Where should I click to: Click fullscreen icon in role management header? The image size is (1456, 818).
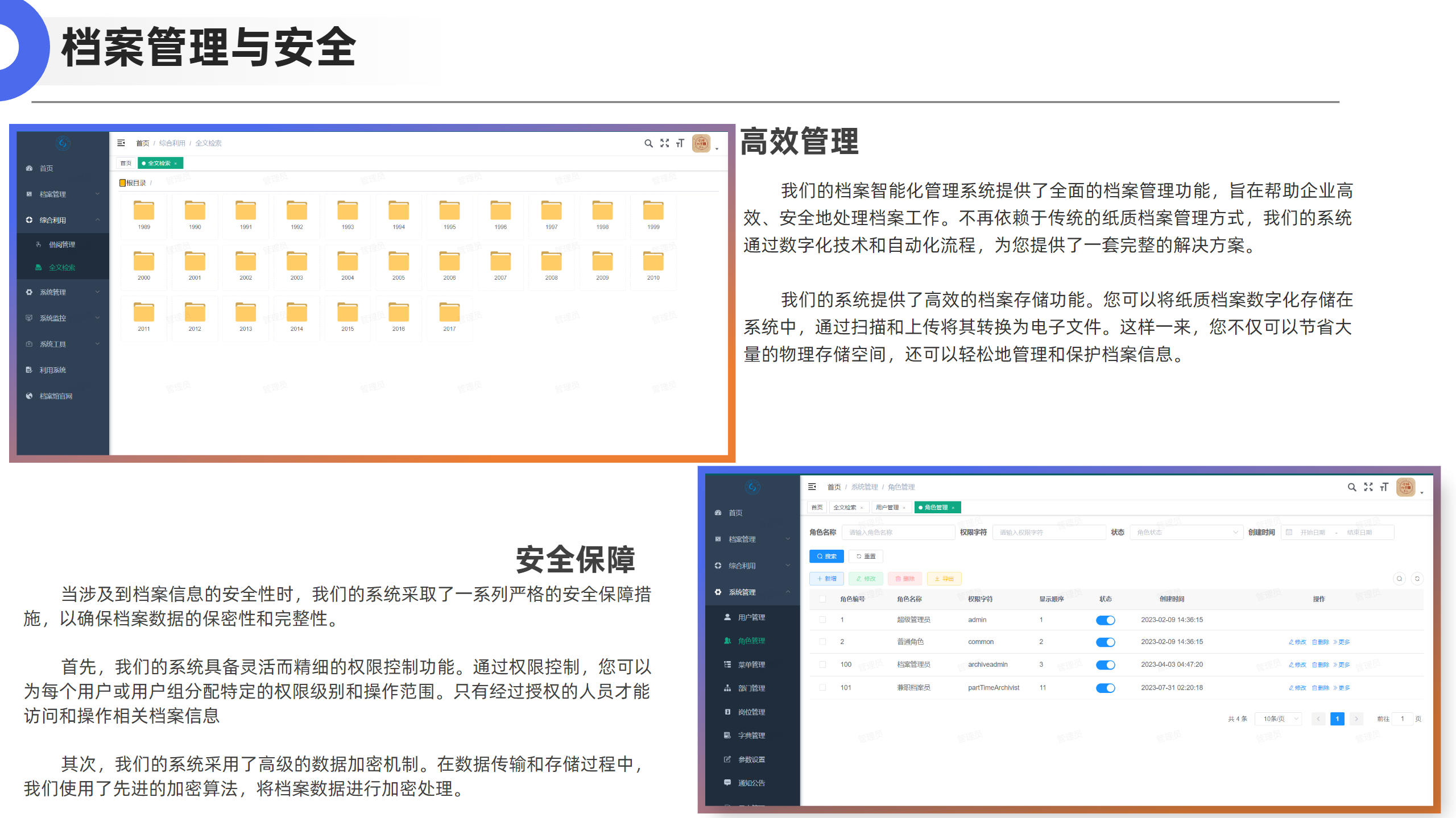(x=1368, y=487)
